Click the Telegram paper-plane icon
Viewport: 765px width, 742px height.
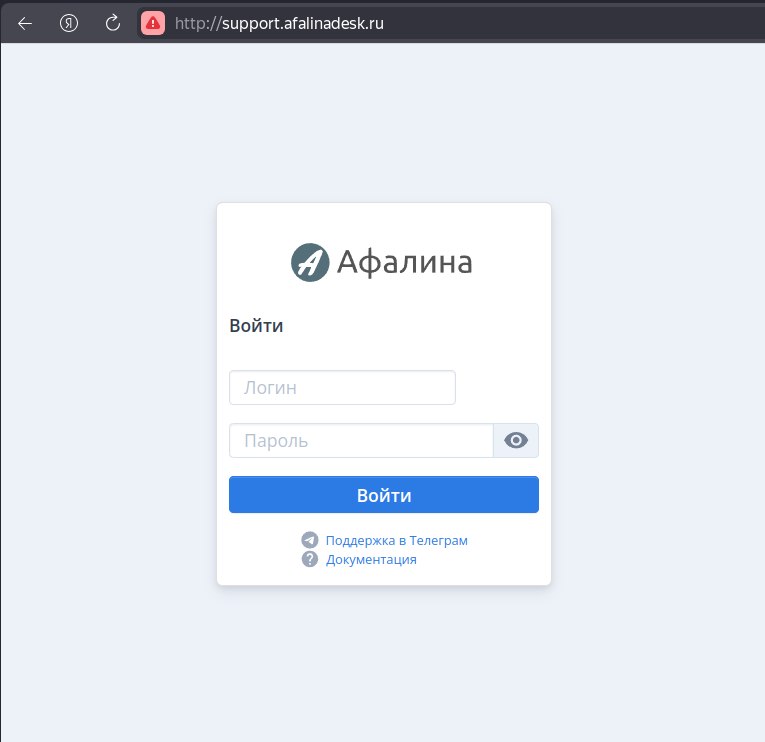point(310,541)
